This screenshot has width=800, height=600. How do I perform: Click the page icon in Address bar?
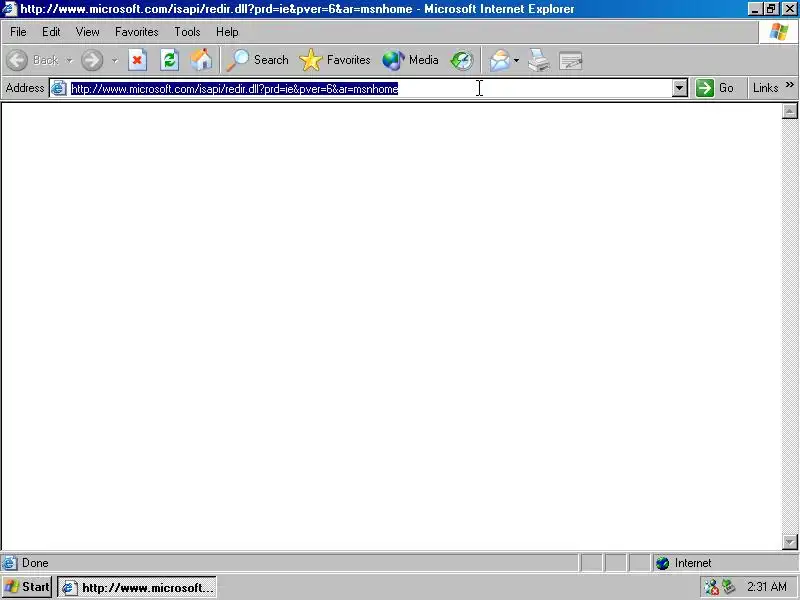[59, 88]
